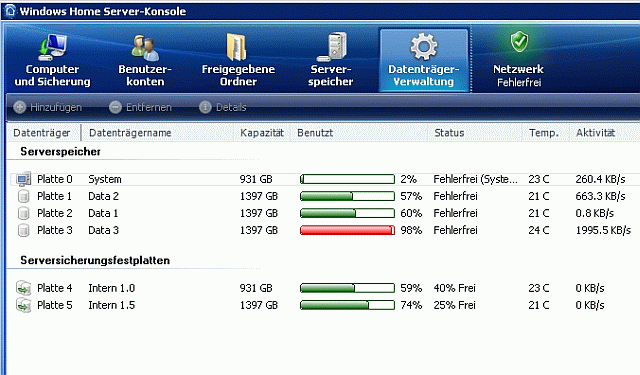Click the Platte 4 backup disk icon

coord(24,288)
